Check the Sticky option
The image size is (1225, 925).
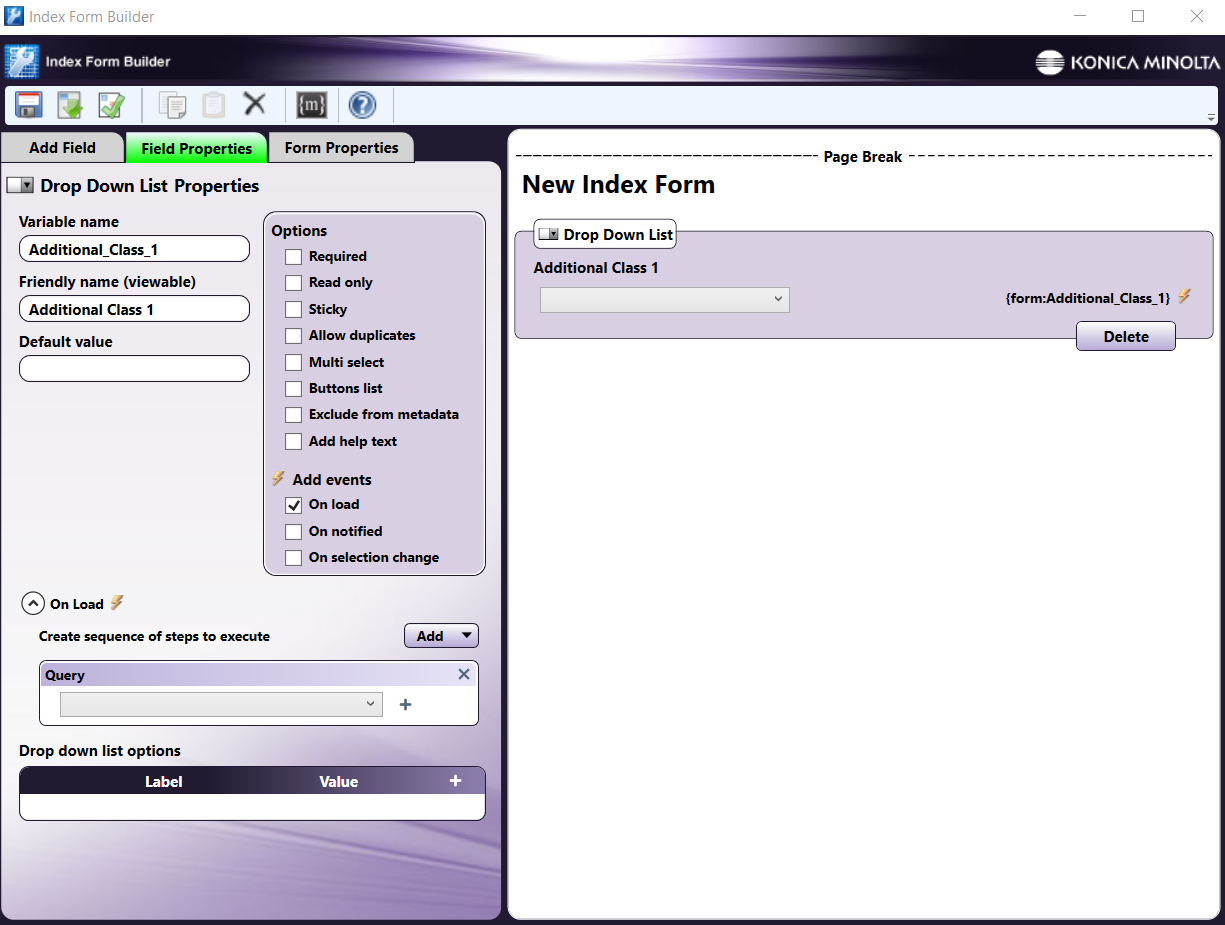tap(293, 310)
